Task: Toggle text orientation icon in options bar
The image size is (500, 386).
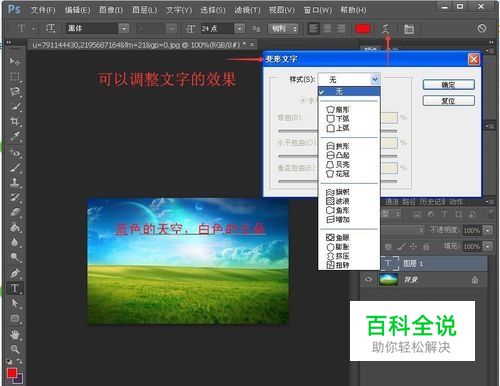Action: coord(50,29)
